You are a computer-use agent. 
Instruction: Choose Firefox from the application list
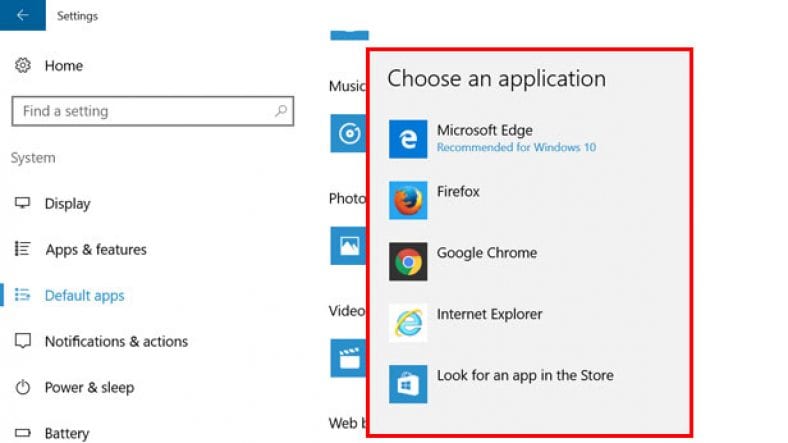[x=530, y=200]
